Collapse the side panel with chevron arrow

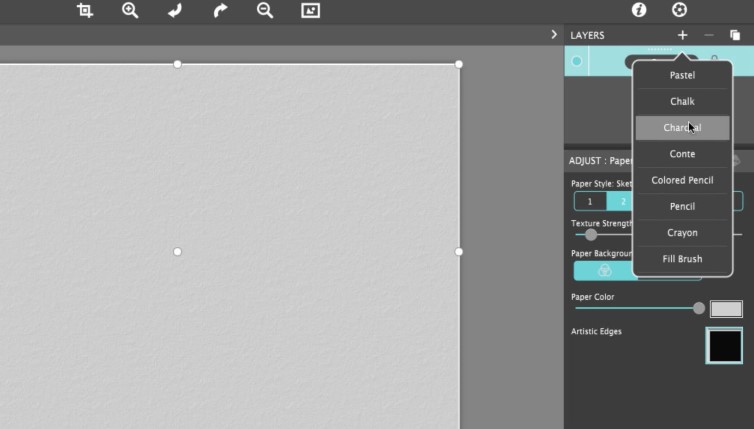pyautogui.click(x=554, y=35)
